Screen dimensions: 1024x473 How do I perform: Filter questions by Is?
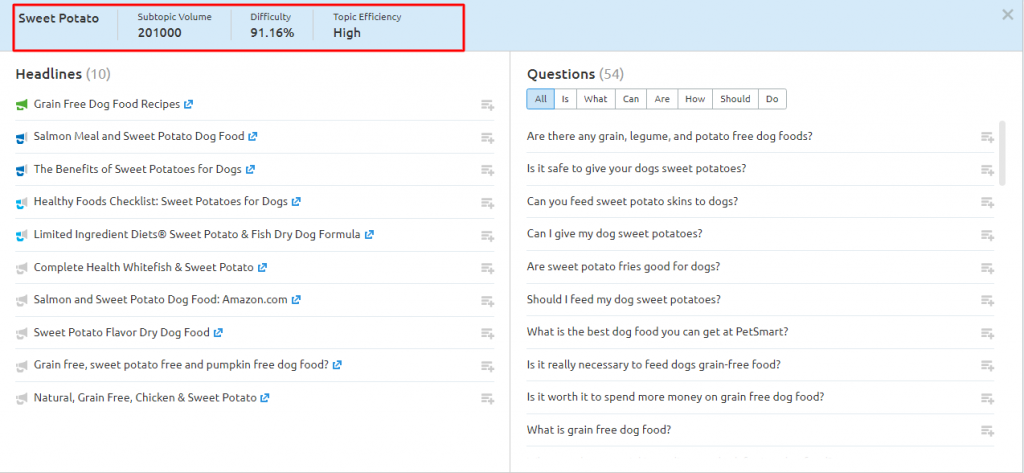565,99
